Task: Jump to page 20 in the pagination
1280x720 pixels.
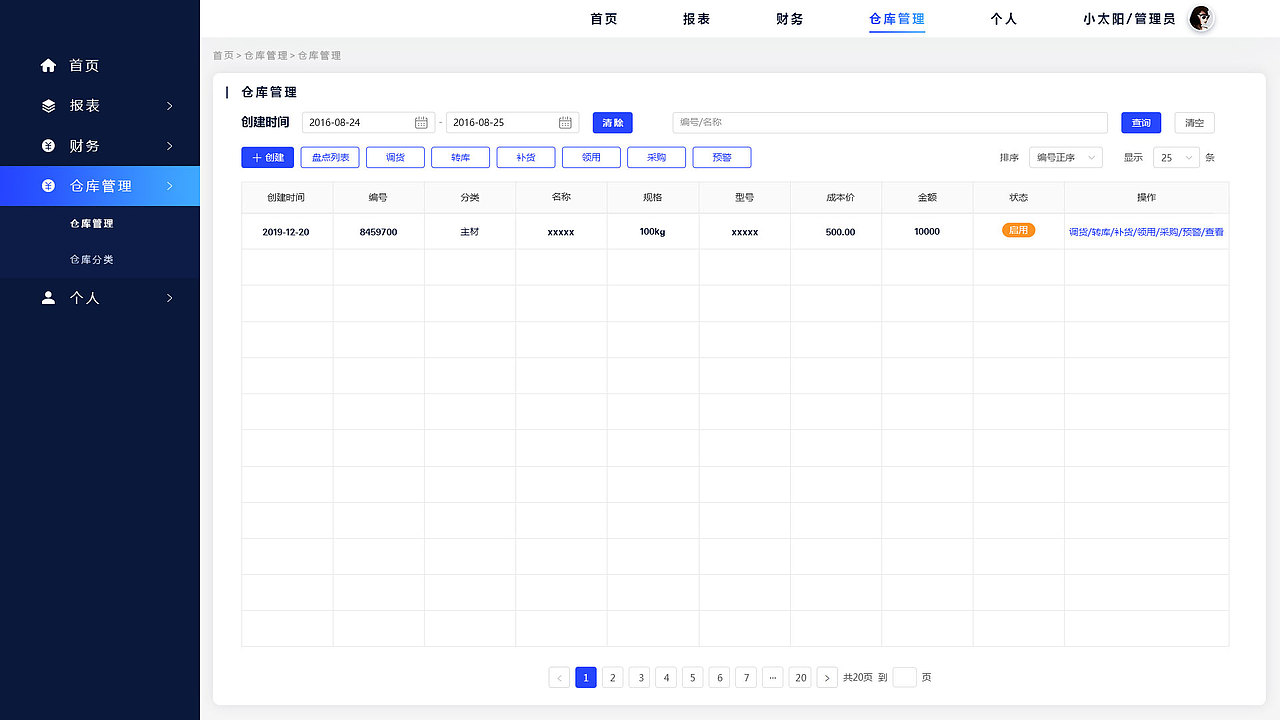Action: pos(800,677)
